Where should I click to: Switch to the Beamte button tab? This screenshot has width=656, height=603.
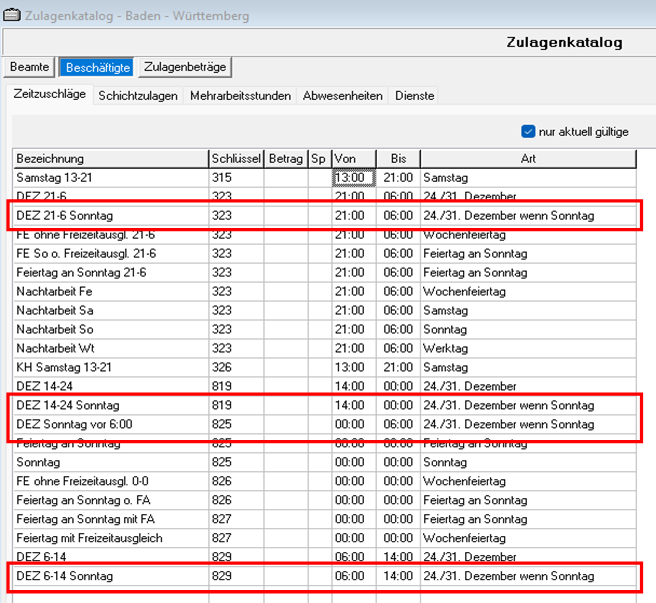point(30,67)
